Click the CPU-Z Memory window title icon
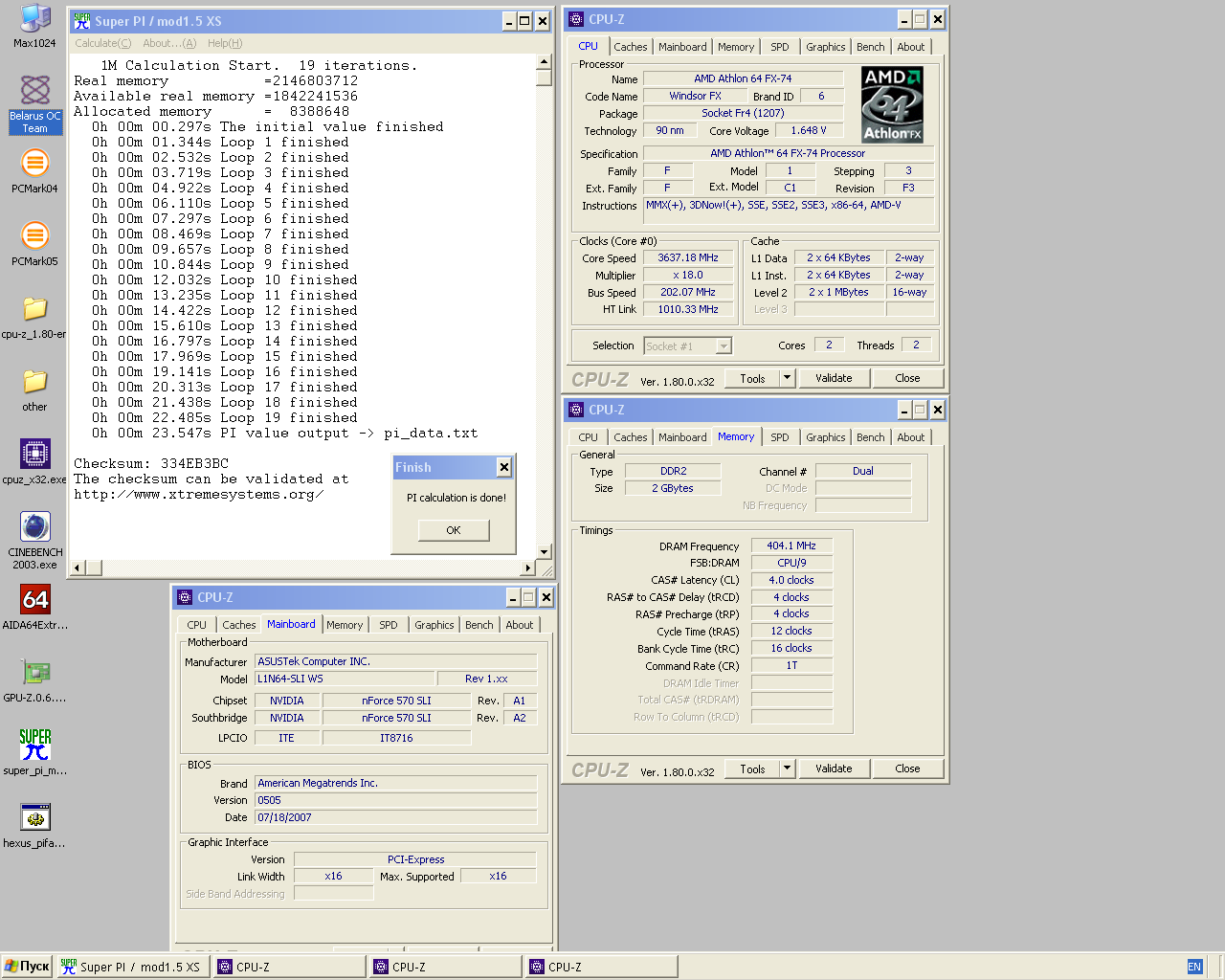The width and height of the screenshot is (1225, 980). 576,410
